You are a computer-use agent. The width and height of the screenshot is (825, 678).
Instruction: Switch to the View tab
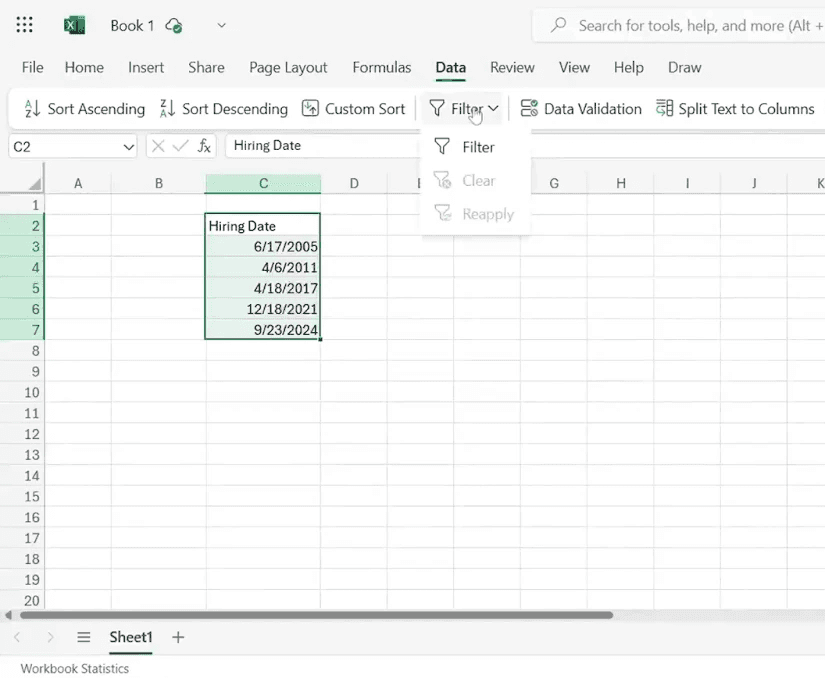(574, 67)
